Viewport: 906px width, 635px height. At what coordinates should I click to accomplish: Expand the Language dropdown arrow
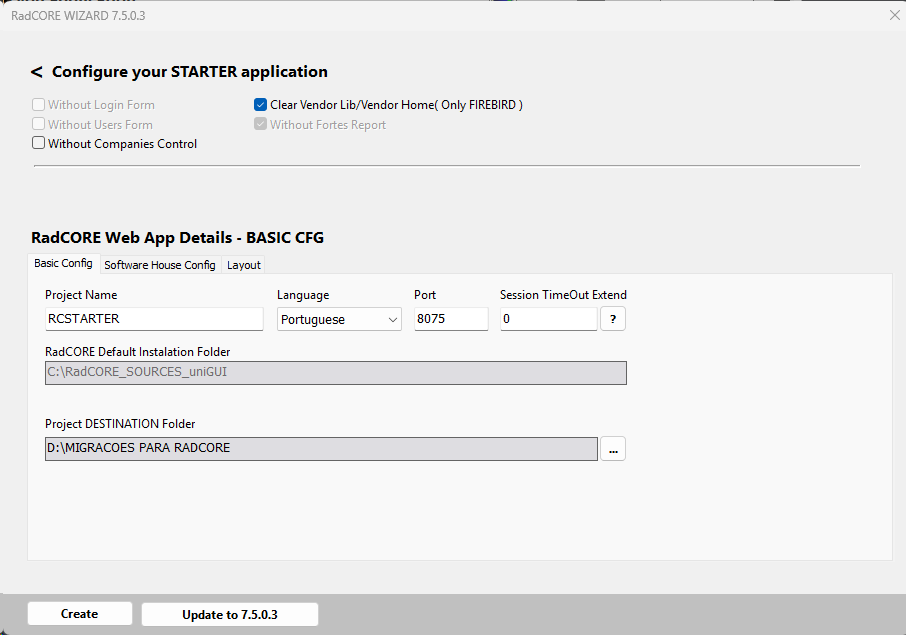point(391,320)
